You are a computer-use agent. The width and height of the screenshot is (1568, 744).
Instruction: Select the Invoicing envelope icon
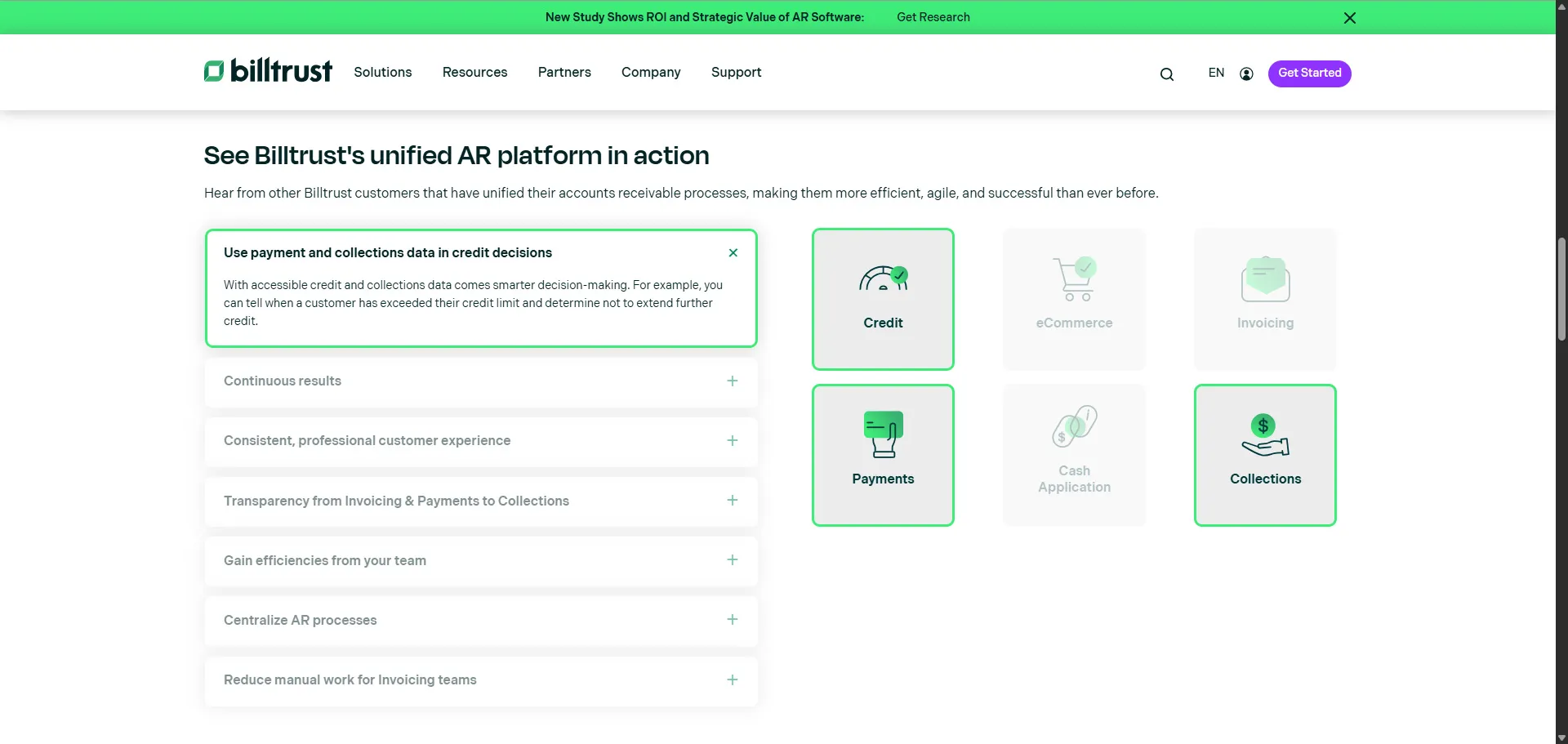[x=1265, y=279]
